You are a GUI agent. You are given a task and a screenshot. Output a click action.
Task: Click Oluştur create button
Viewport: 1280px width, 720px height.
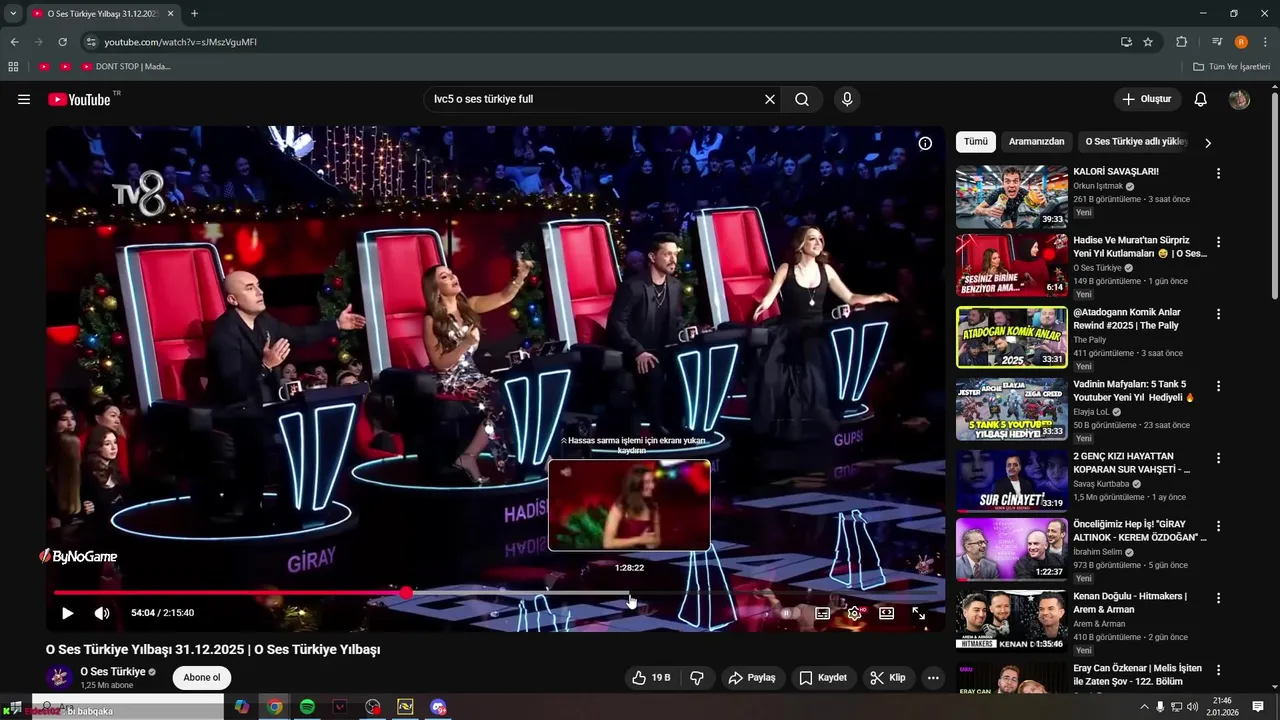point(1147,99)
